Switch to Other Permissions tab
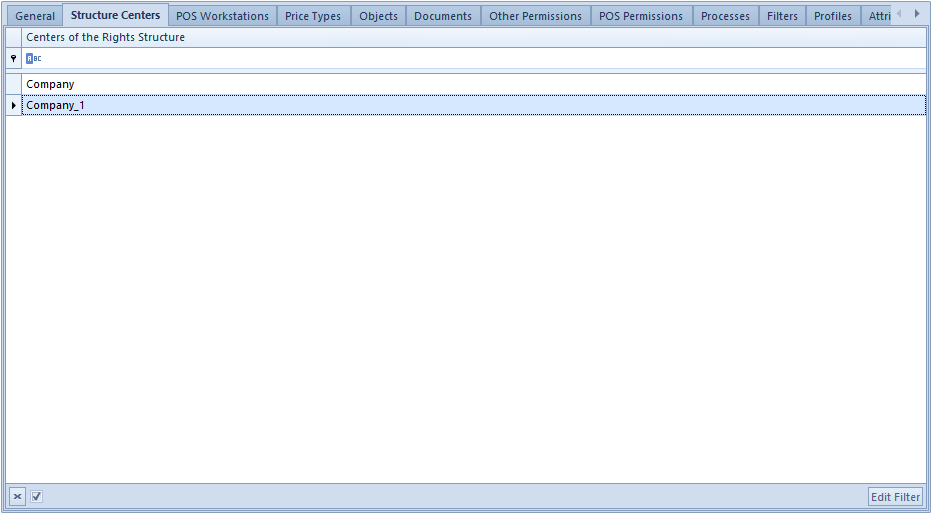This screenshot has height=514, width=933. [x=536, y=16]
